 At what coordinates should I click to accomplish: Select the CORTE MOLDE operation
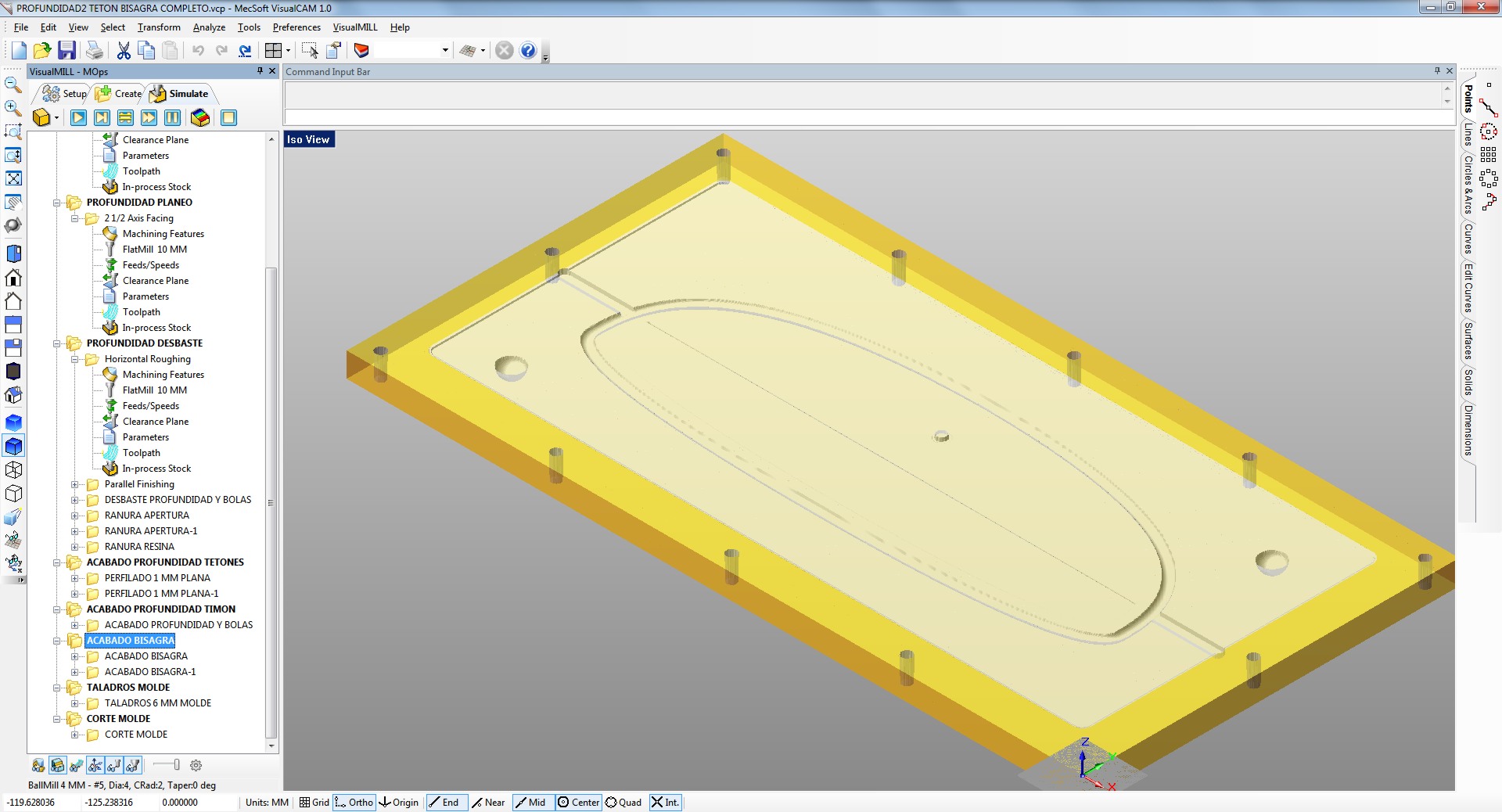[x=135, y=735]
